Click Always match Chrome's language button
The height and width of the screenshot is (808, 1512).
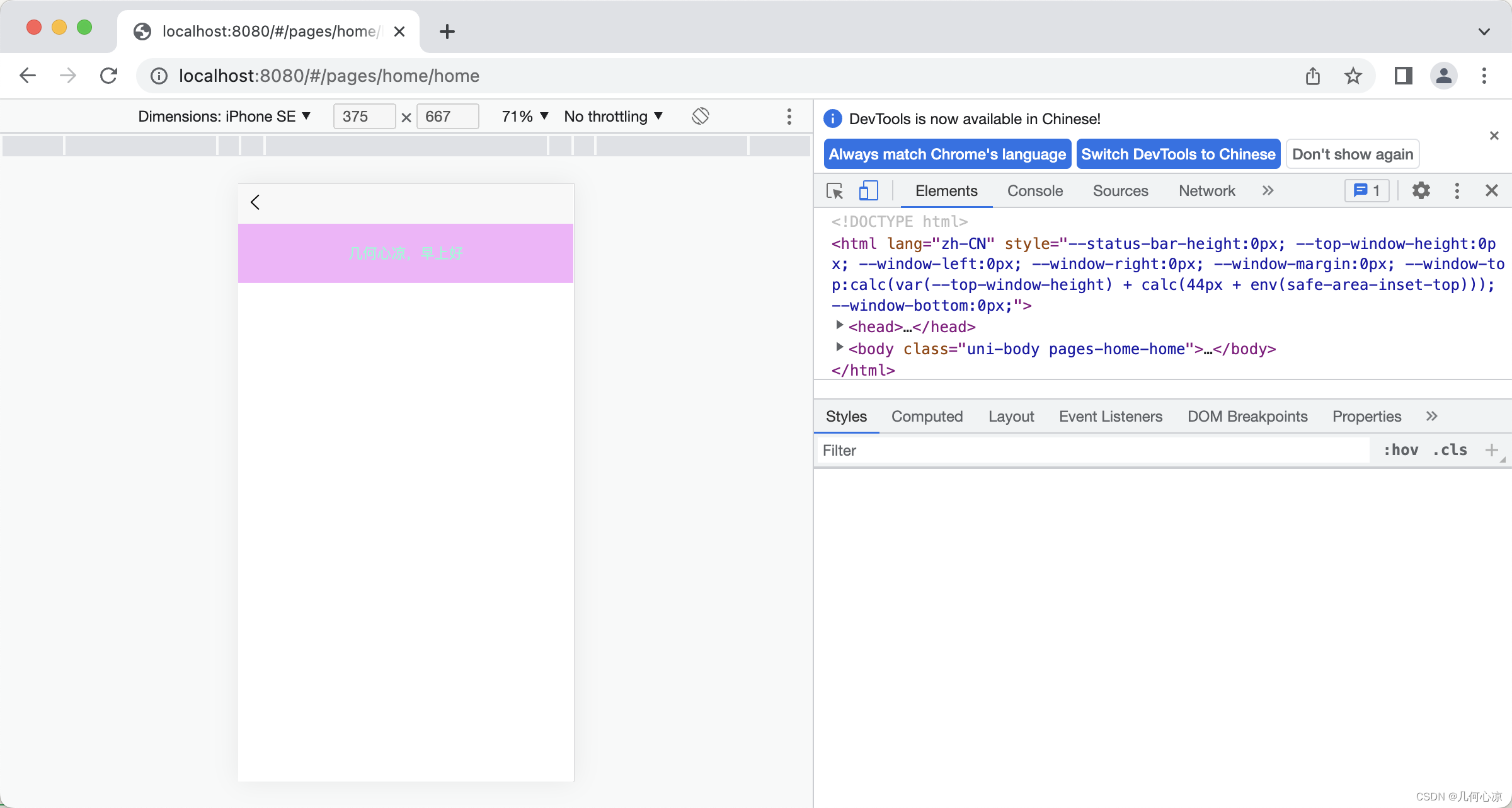tap(948, 154)
